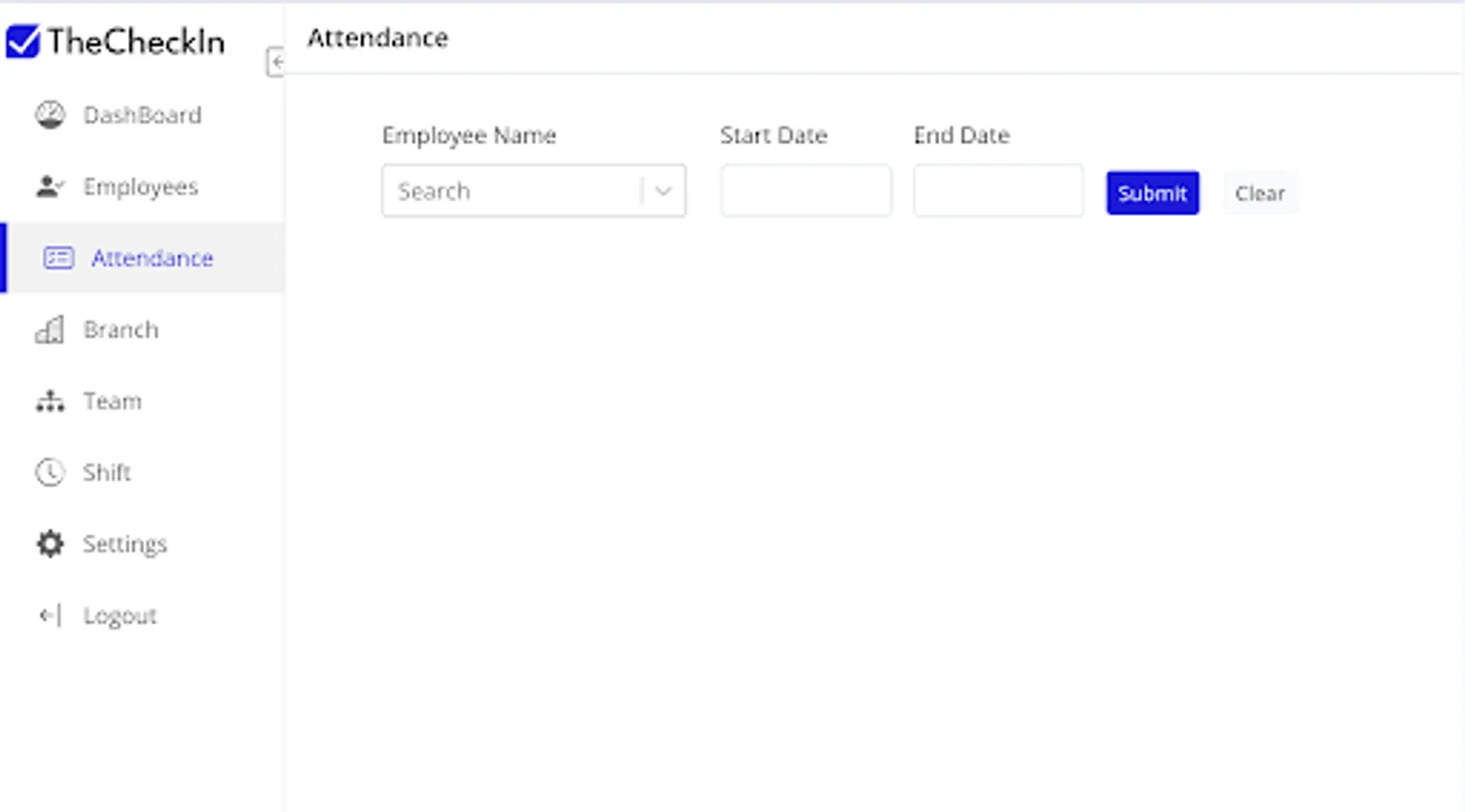Click the TheCheckIn checkmark logo
This screenshot has height=812, width=1465.
click(23, 41)
